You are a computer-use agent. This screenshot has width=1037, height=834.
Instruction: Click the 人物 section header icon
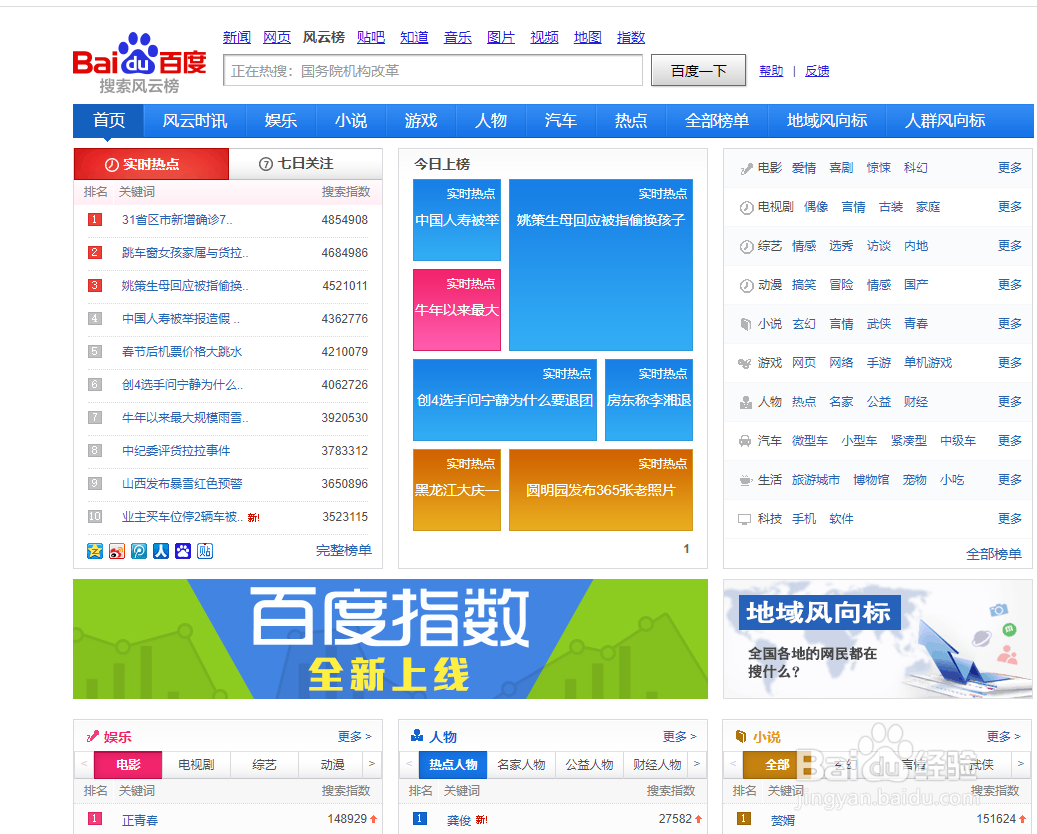pos(417,735)
